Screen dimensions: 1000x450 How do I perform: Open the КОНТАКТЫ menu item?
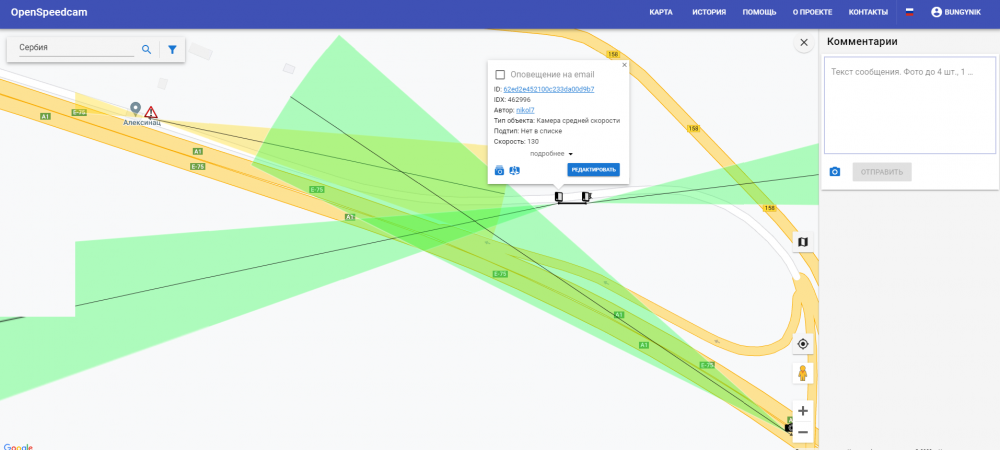(x=868, y=12)
